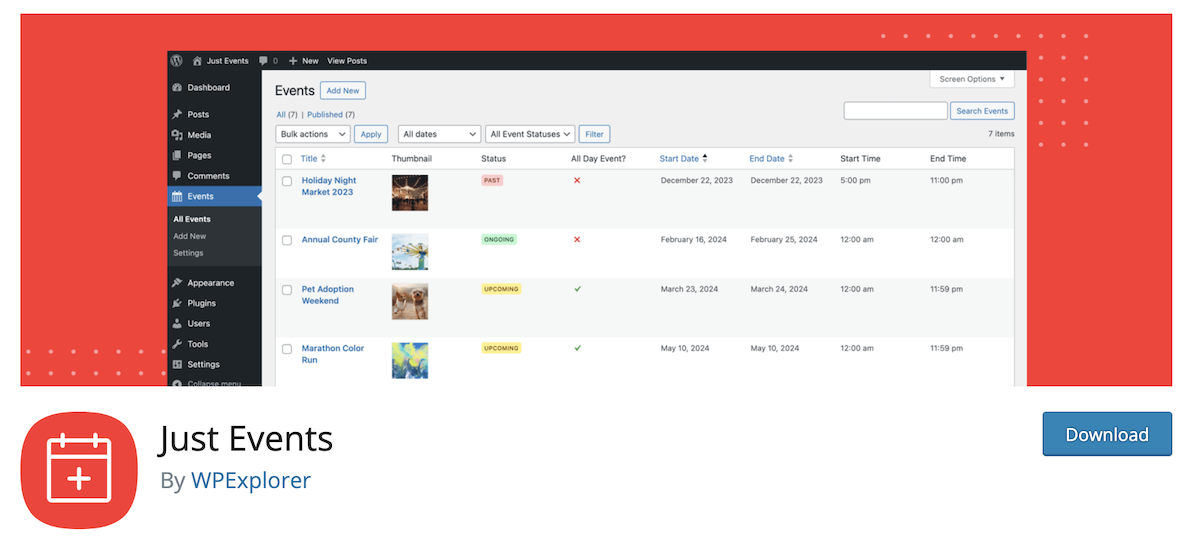Click green check for Pet Adoption Weekend
This screenshot has height=539, width=1200.
pos(577,289)
